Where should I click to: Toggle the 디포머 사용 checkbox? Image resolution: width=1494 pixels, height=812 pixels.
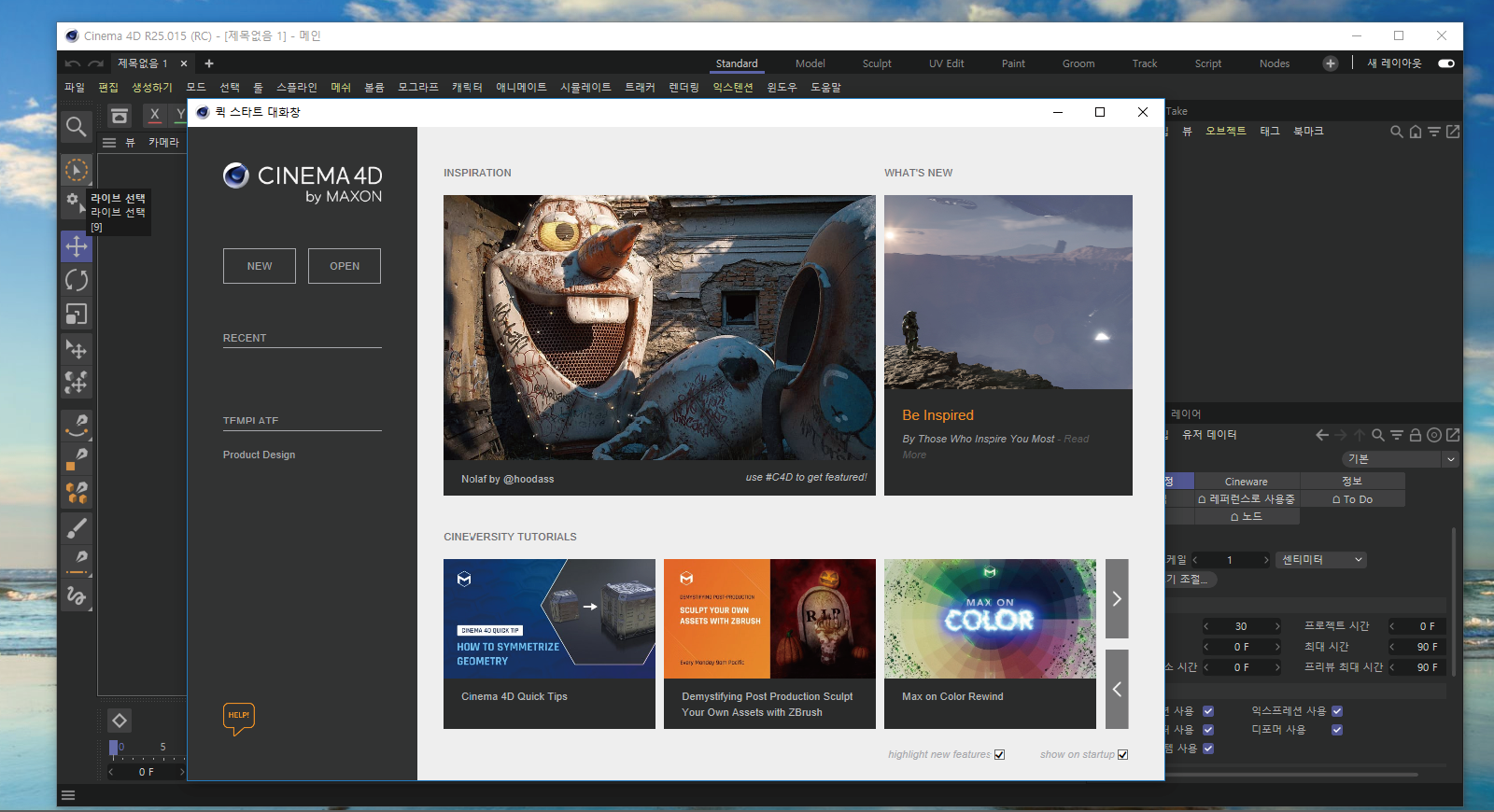[x=1337, y=730]
